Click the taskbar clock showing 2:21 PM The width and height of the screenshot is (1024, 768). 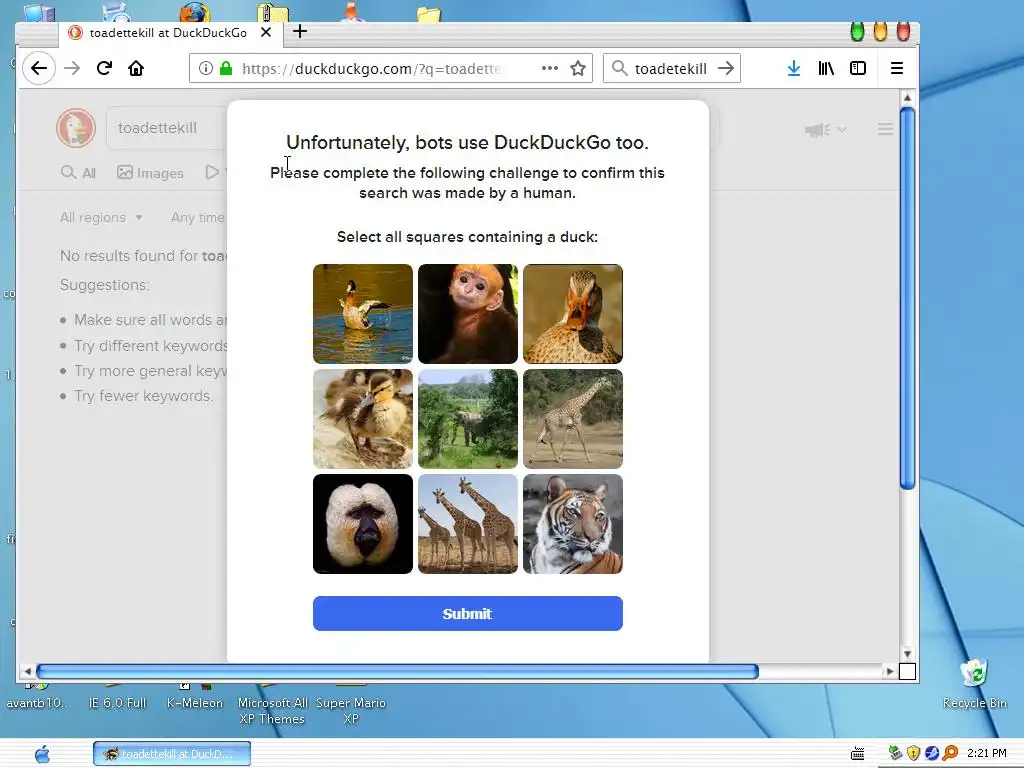coord(986,753)
